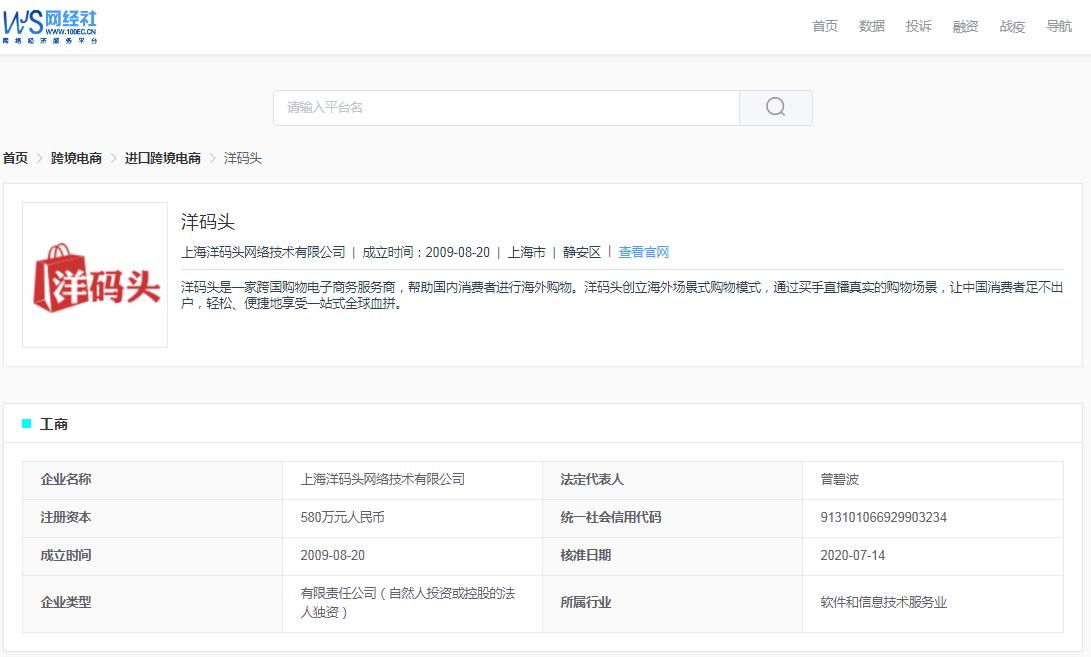Open the 首页 navigation menu item

(x=824, y=27)
